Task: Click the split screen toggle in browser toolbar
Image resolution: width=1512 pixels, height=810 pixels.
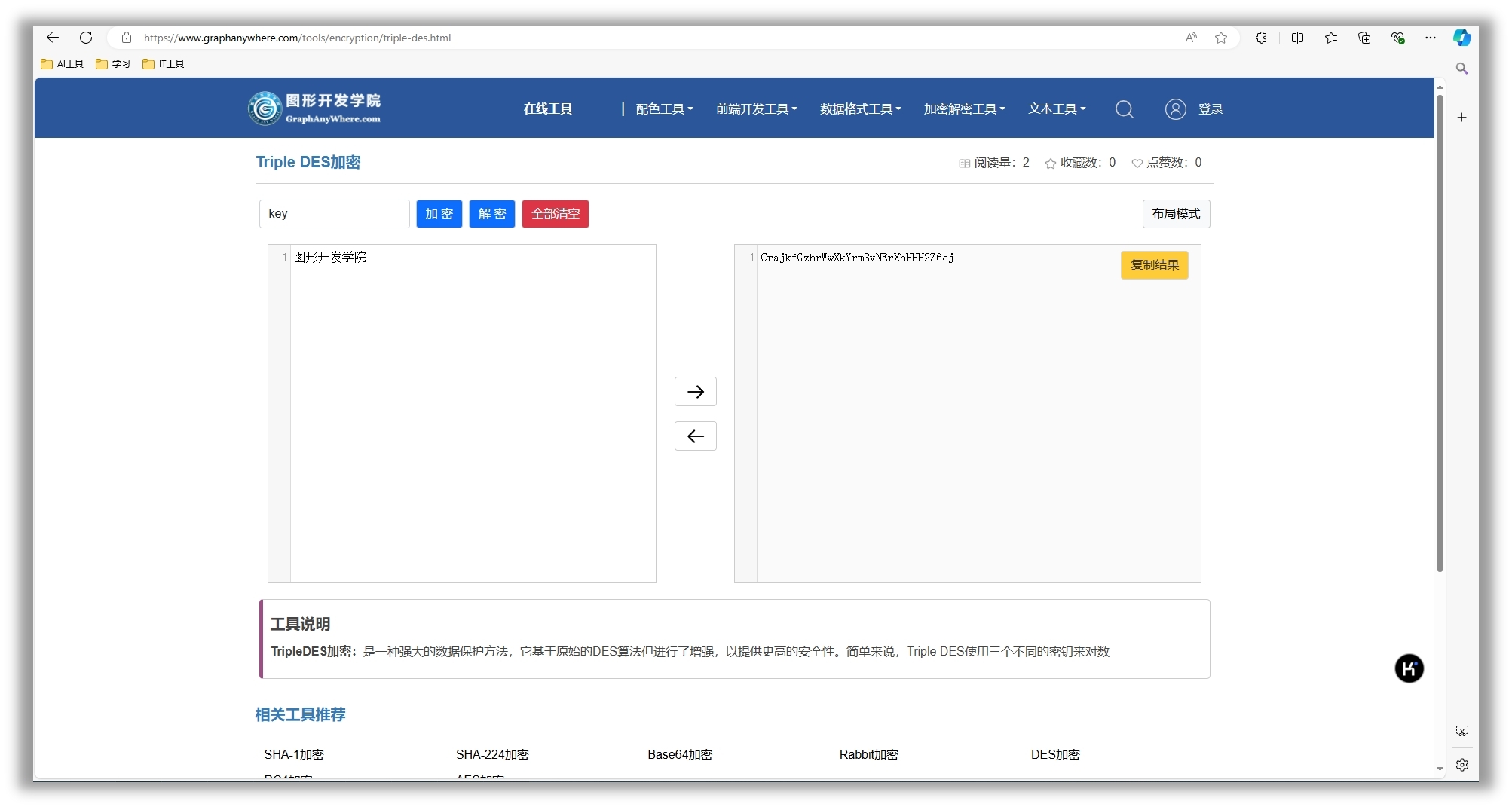Action: [x=1297, y=38]
